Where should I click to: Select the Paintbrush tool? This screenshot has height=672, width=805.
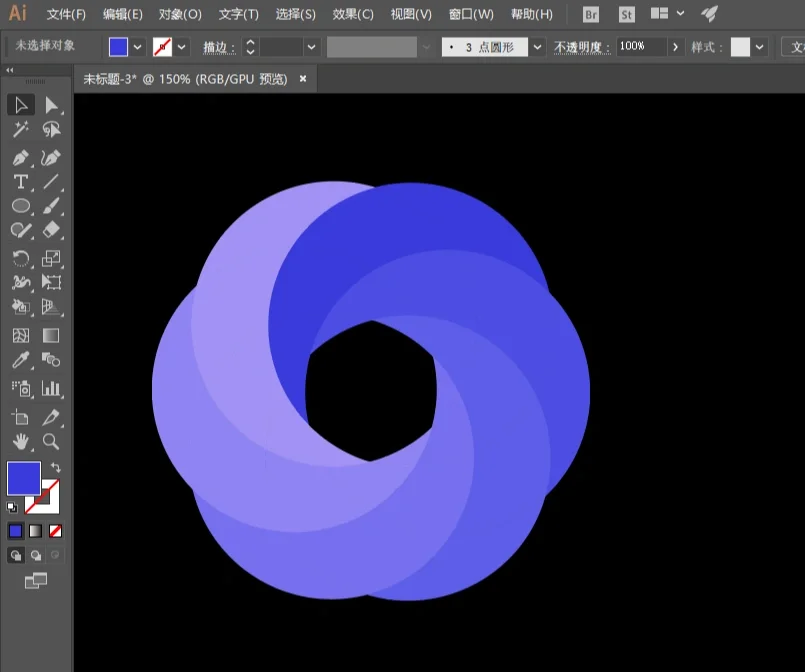pyautogui.click(x=51, y=206)
